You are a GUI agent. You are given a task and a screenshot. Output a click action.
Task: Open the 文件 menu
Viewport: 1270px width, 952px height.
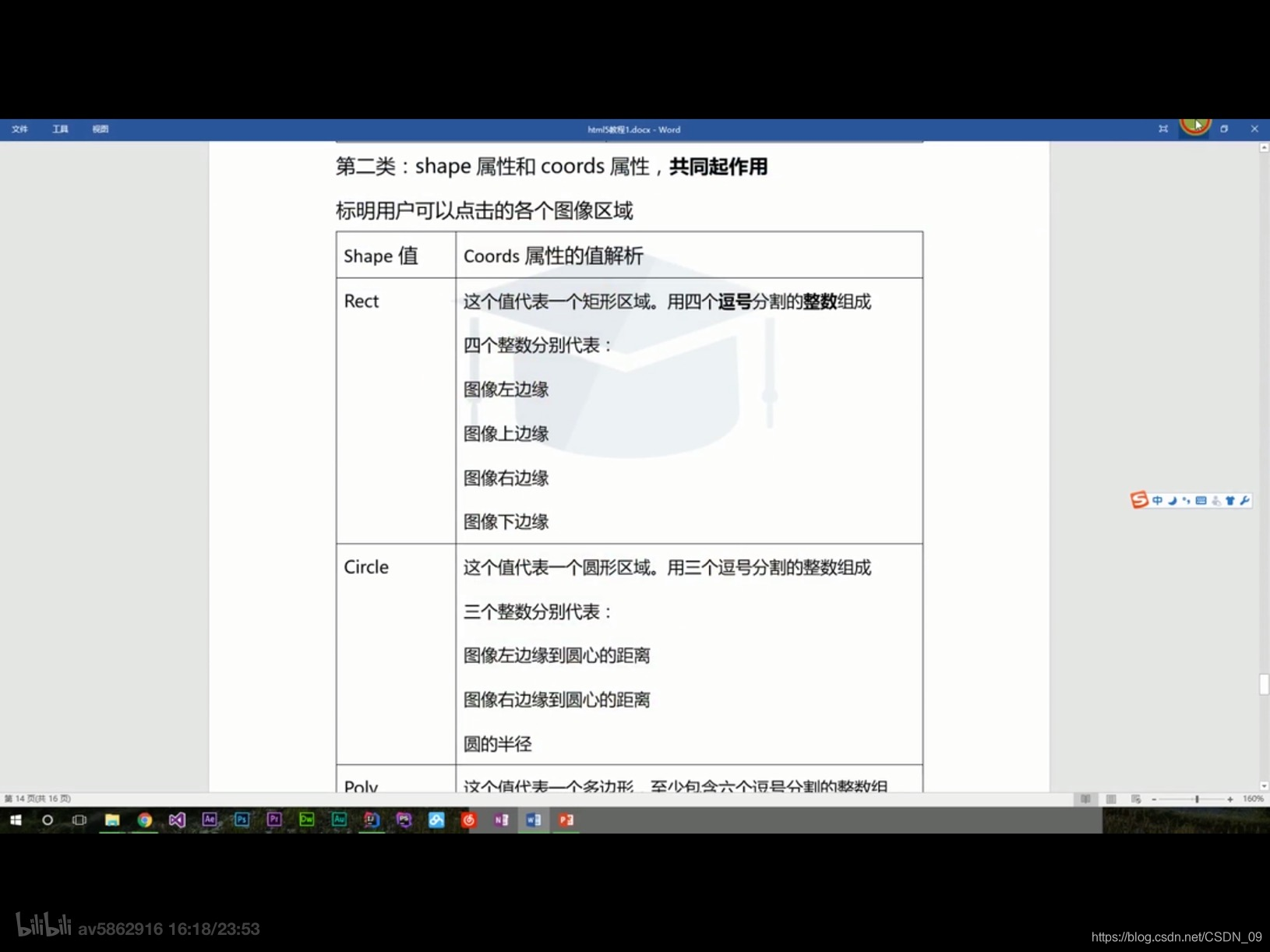20,129
